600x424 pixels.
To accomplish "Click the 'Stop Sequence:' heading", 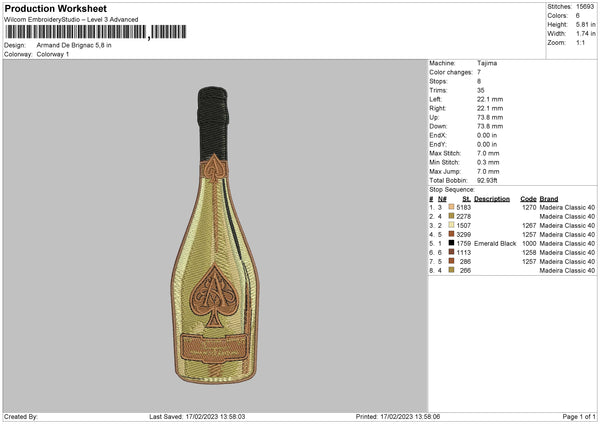I will (452, 190).
